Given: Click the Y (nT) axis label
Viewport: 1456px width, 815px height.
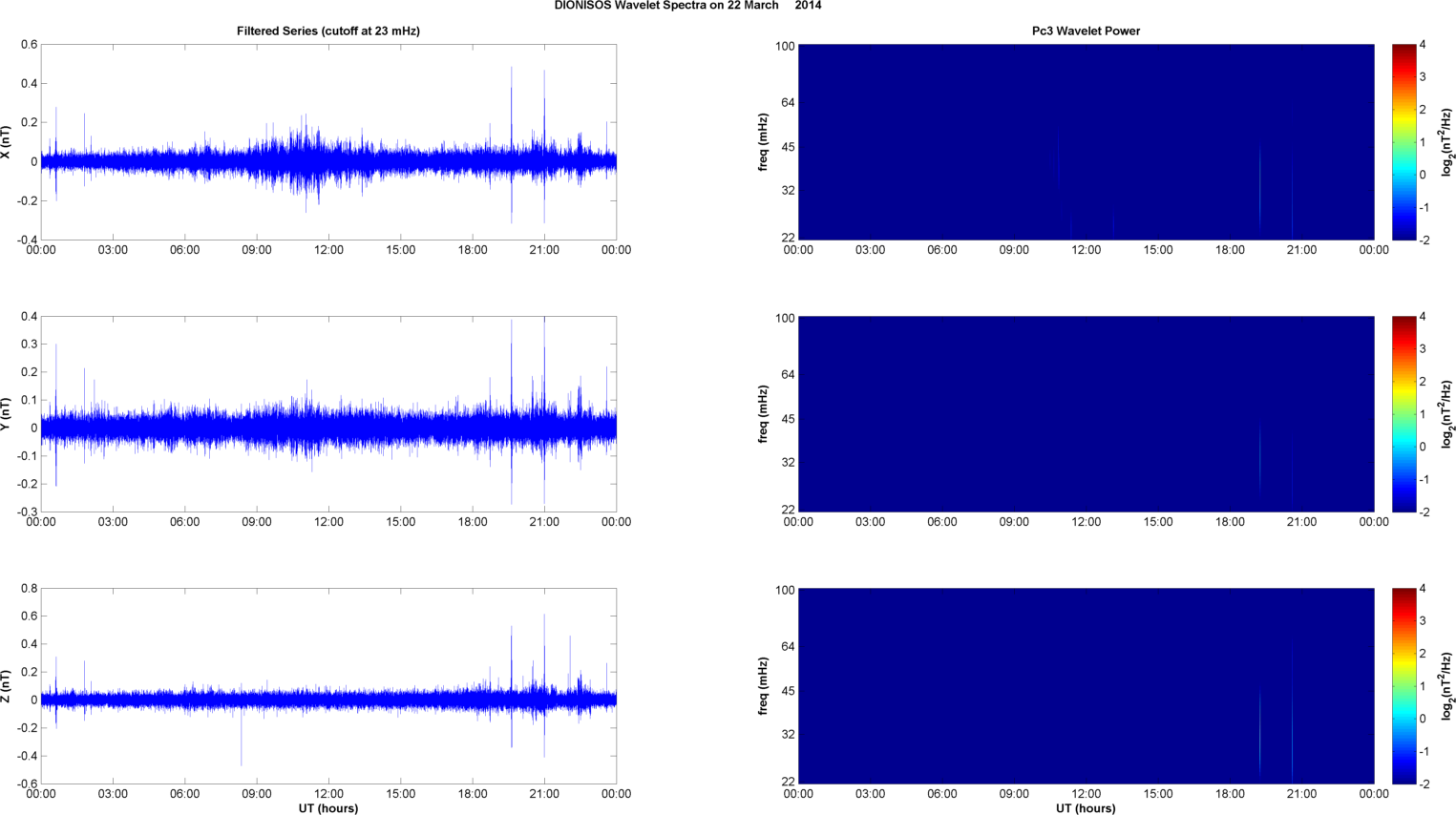Looking at the screenshot, I should point(7,414).
